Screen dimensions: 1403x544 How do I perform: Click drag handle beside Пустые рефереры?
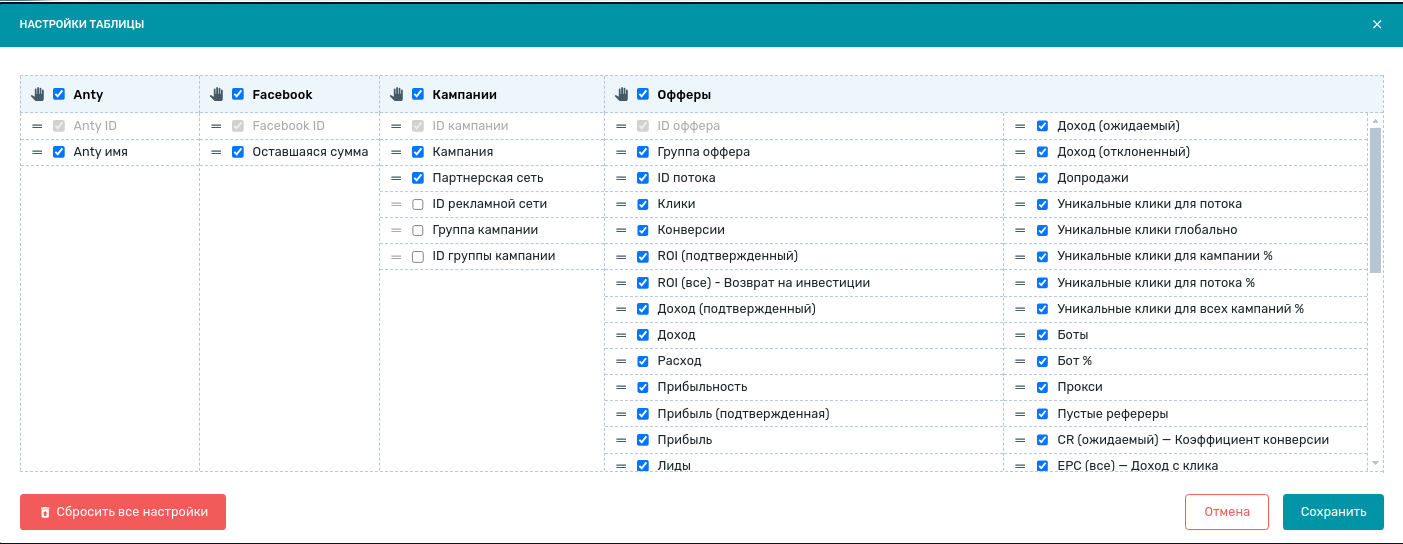click(1021, 414)
